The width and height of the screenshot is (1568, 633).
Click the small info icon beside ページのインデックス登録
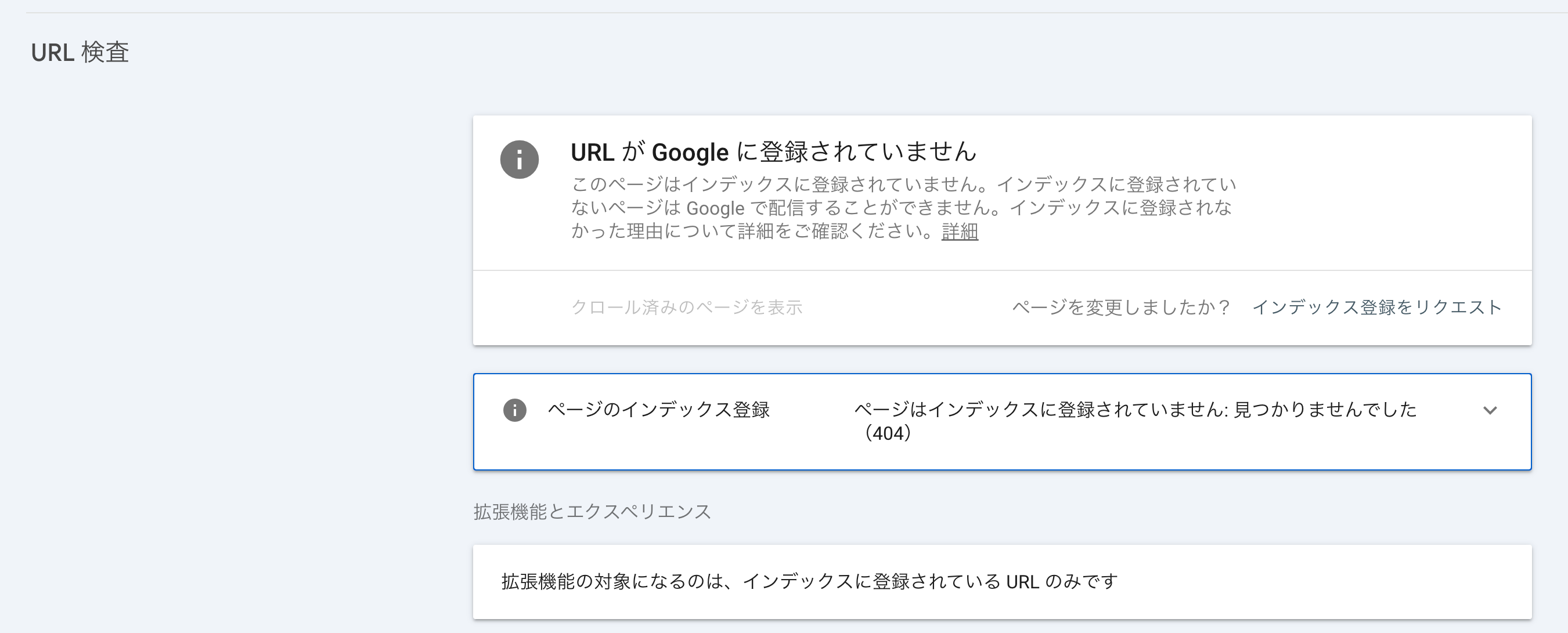[x=514, y=410]
